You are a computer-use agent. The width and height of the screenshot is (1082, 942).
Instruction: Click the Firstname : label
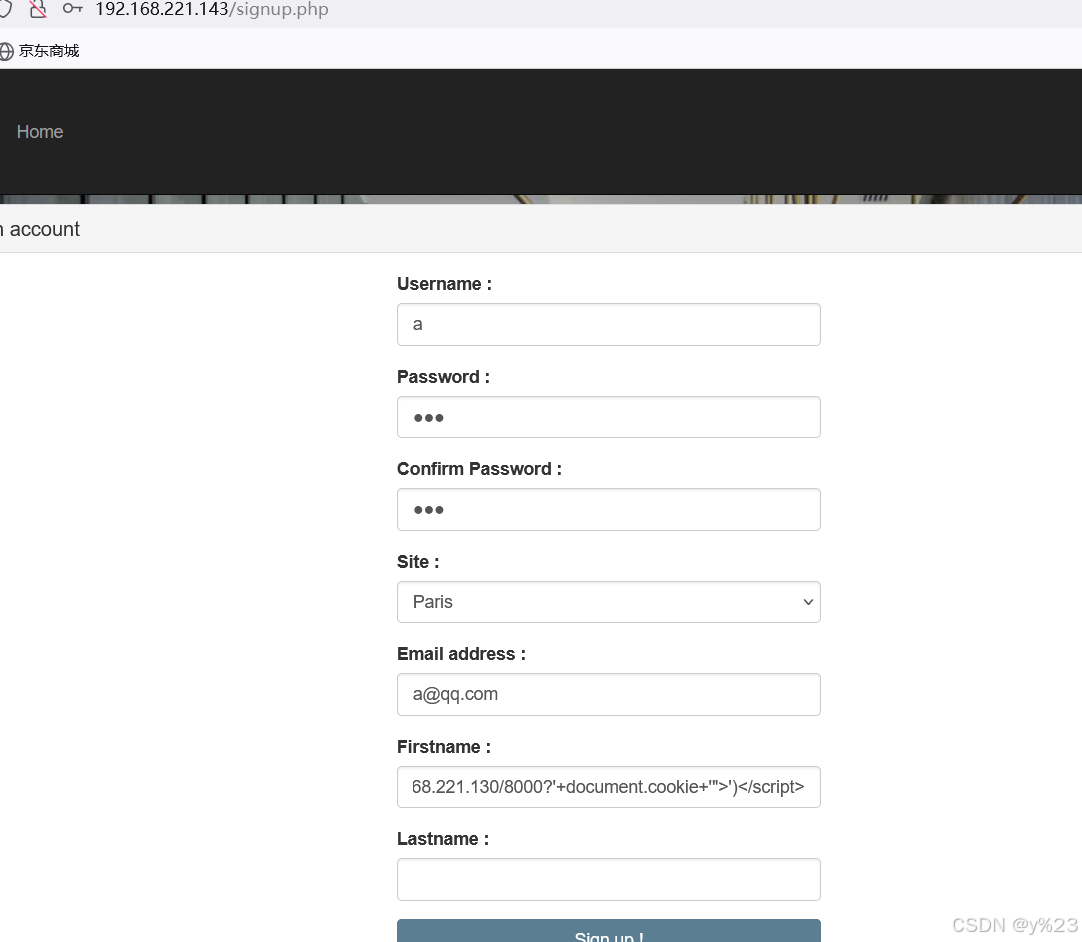(x=444, y=747)
